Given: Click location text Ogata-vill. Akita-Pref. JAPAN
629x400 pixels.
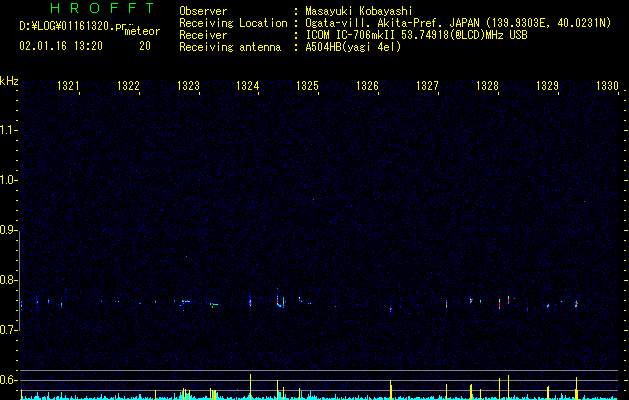Looking at the screenshot, I should (x=392, y=23).
